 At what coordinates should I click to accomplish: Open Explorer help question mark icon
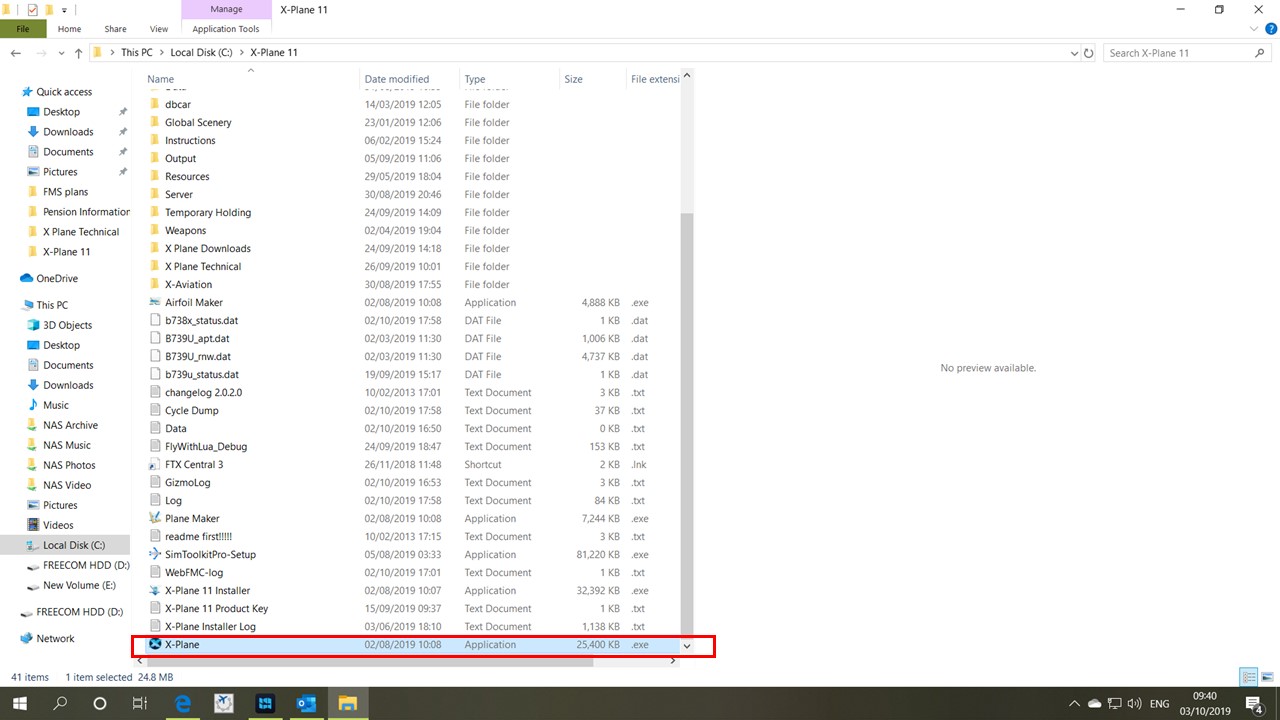click(1271, 29)
